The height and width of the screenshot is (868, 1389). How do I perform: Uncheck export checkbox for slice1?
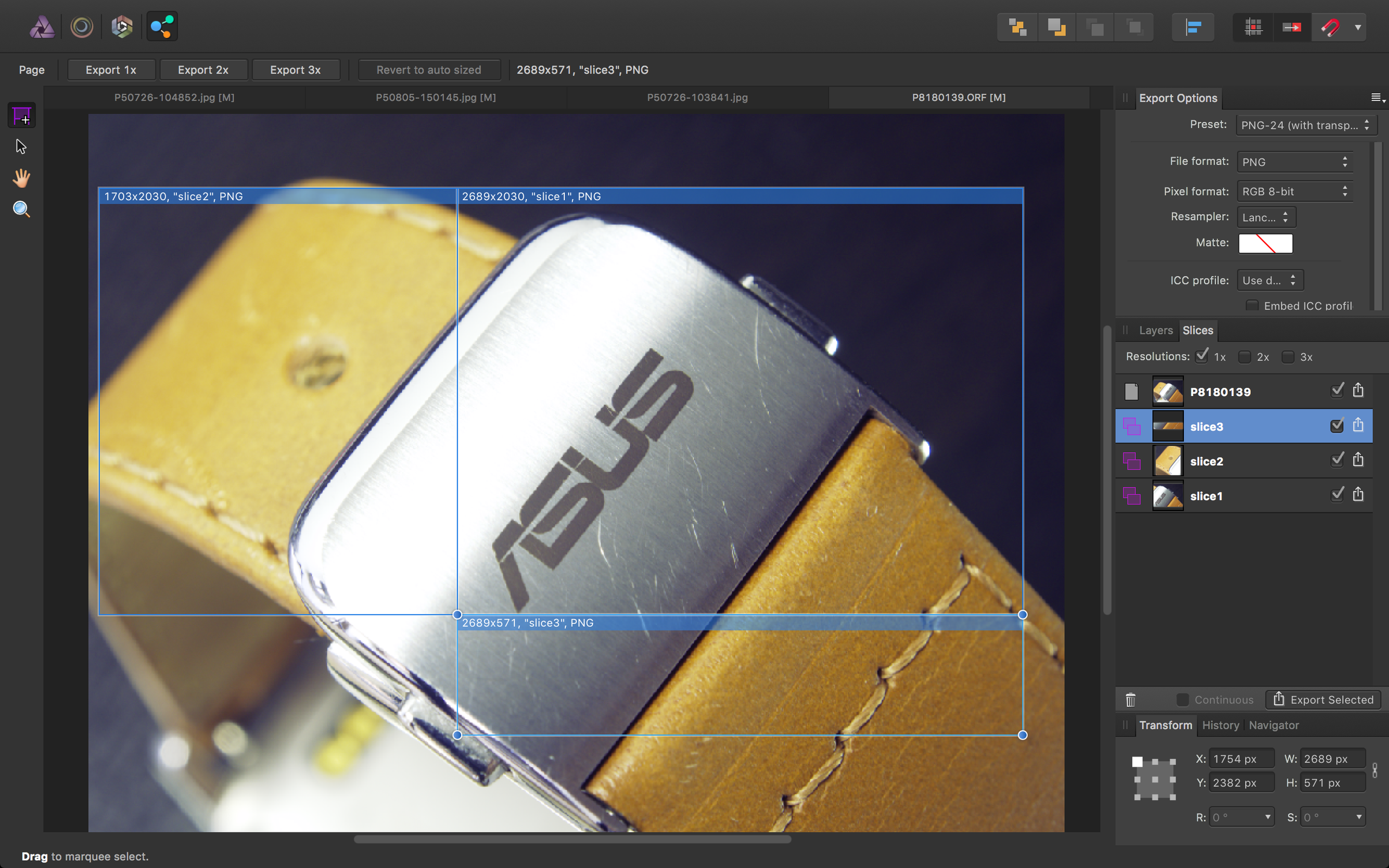(x=1337, y=495)
